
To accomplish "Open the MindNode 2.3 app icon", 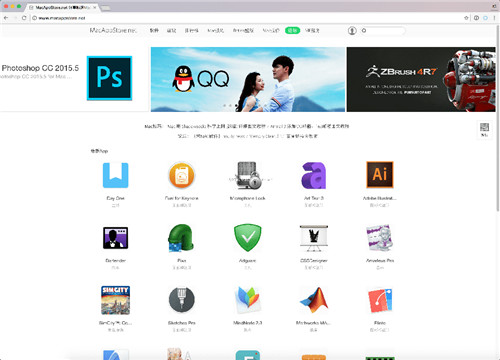I will 247,300.
